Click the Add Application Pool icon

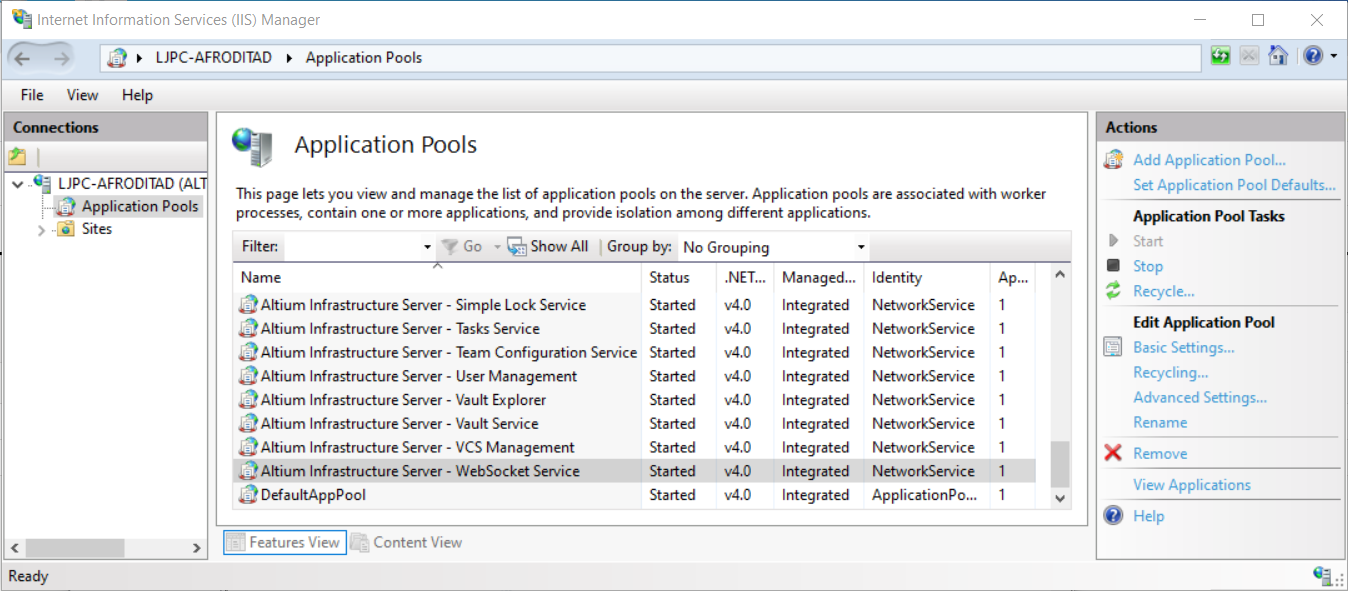(1113, 160)
